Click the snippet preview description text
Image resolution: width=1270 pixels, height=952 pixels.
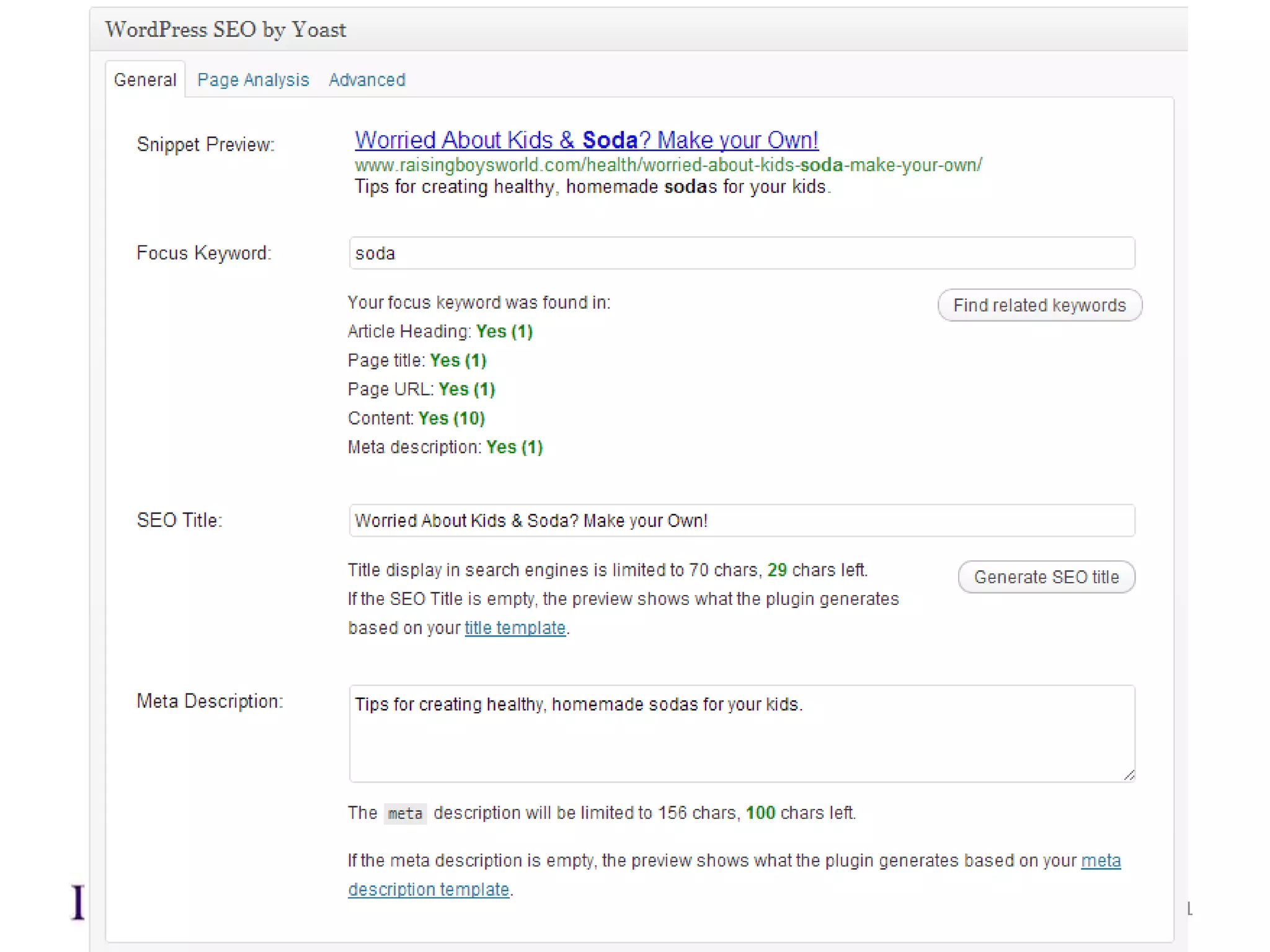click(592, 187)
